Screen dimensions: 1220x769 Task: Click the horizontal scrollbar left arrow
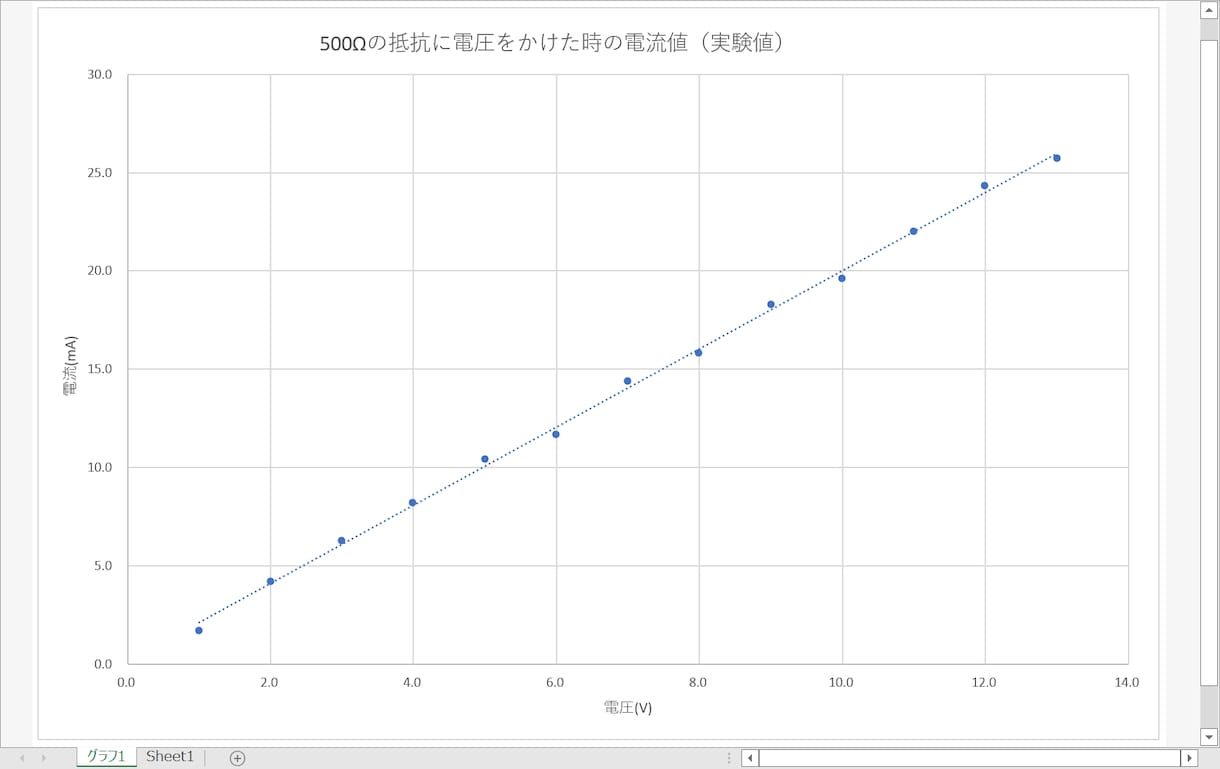tap(750, 758)
